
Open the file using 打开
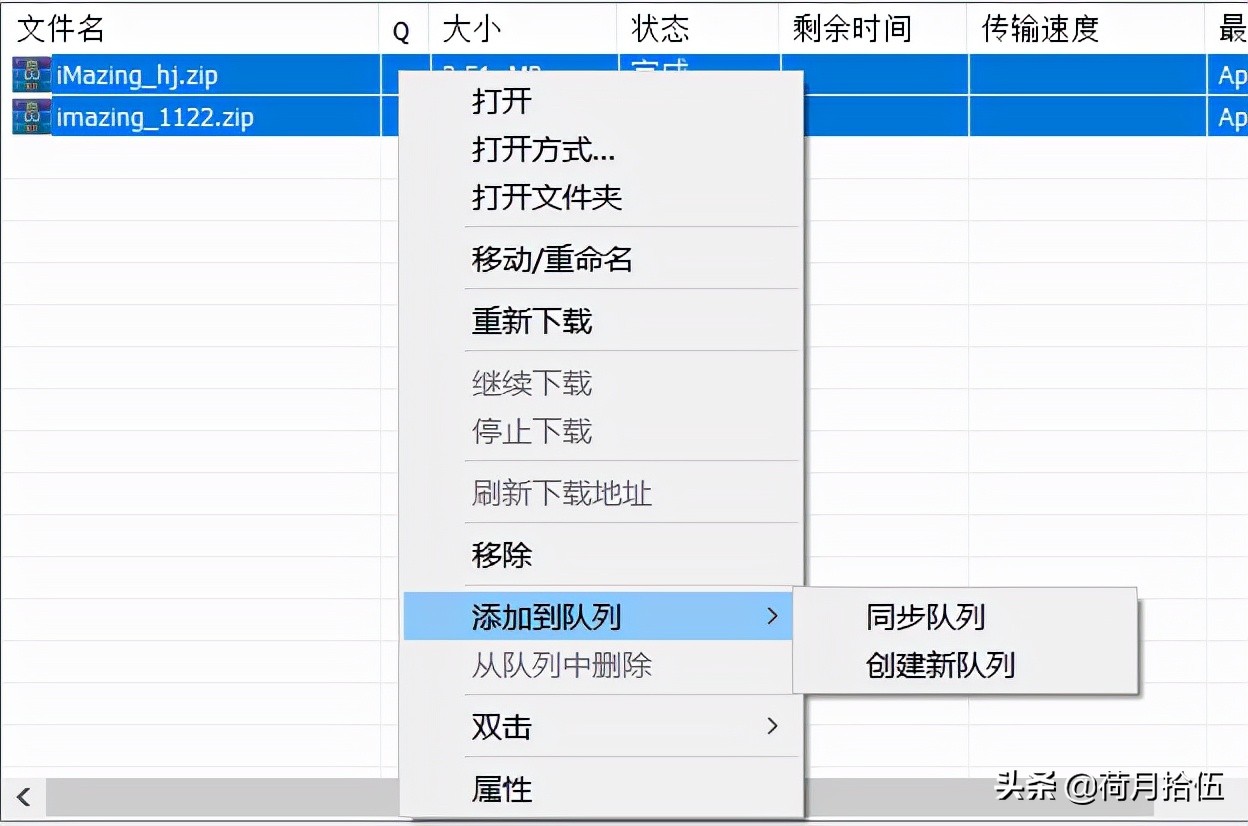[500, 100]
